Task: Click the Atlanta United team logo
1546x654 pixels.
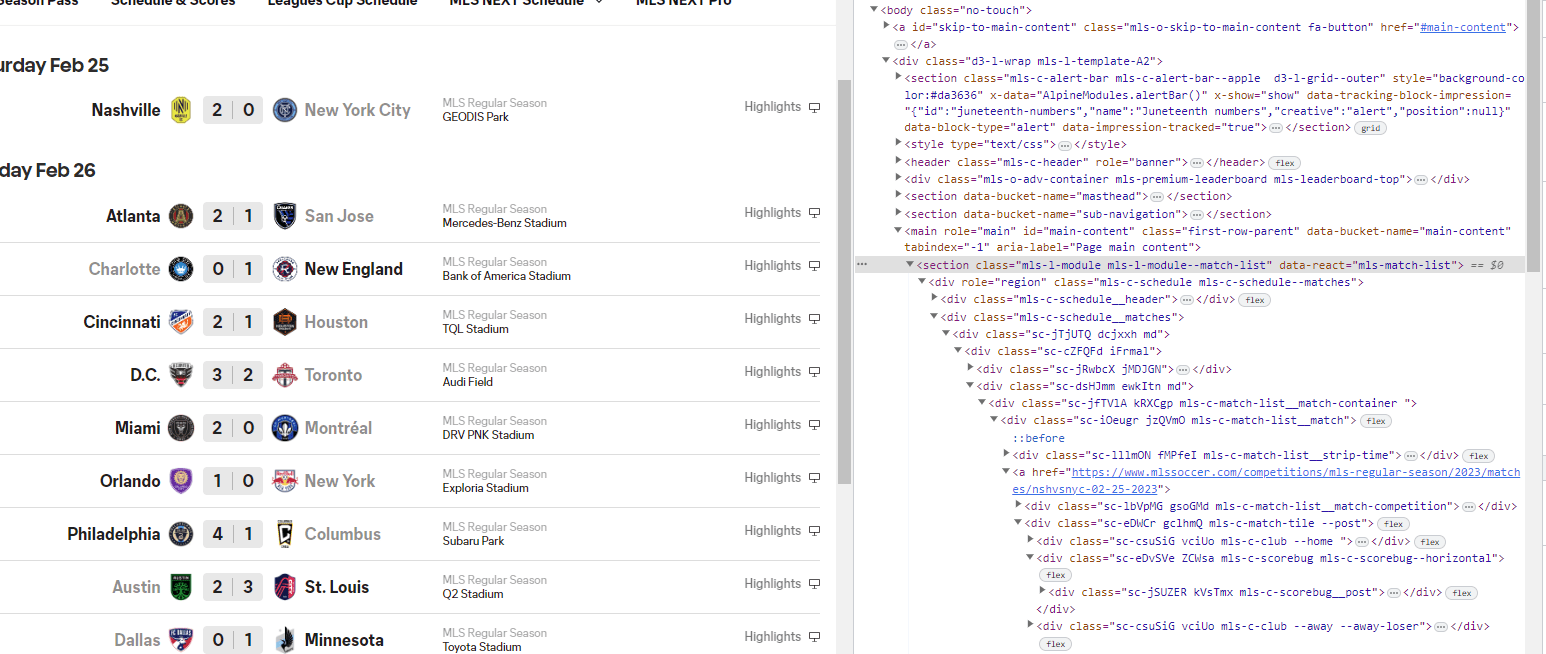Action: coord(181,216)
